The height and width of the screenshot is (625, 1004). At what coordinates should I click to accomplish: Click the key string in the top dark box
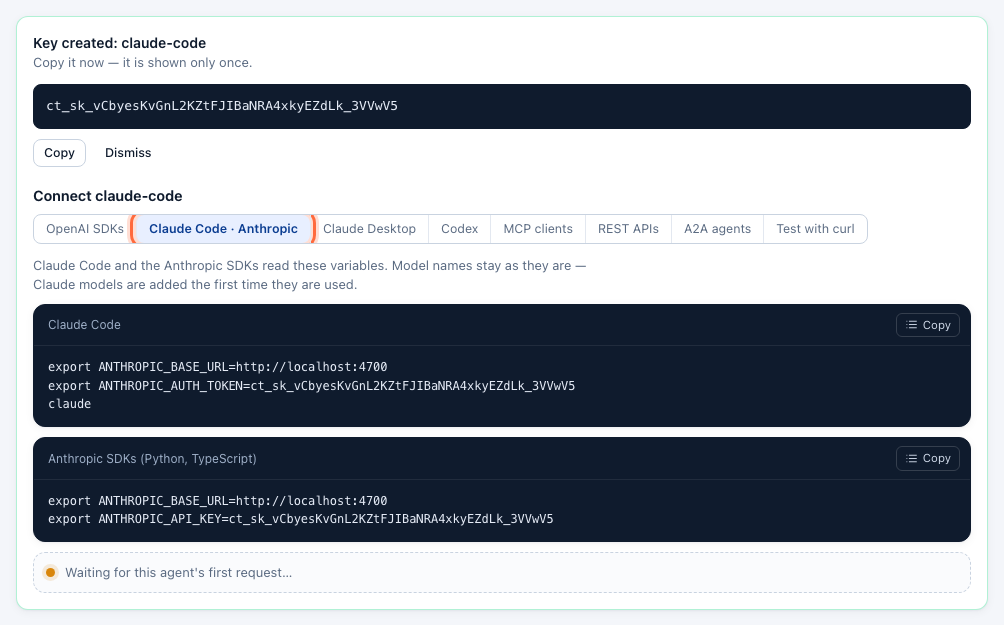click(x=222, y=106)
